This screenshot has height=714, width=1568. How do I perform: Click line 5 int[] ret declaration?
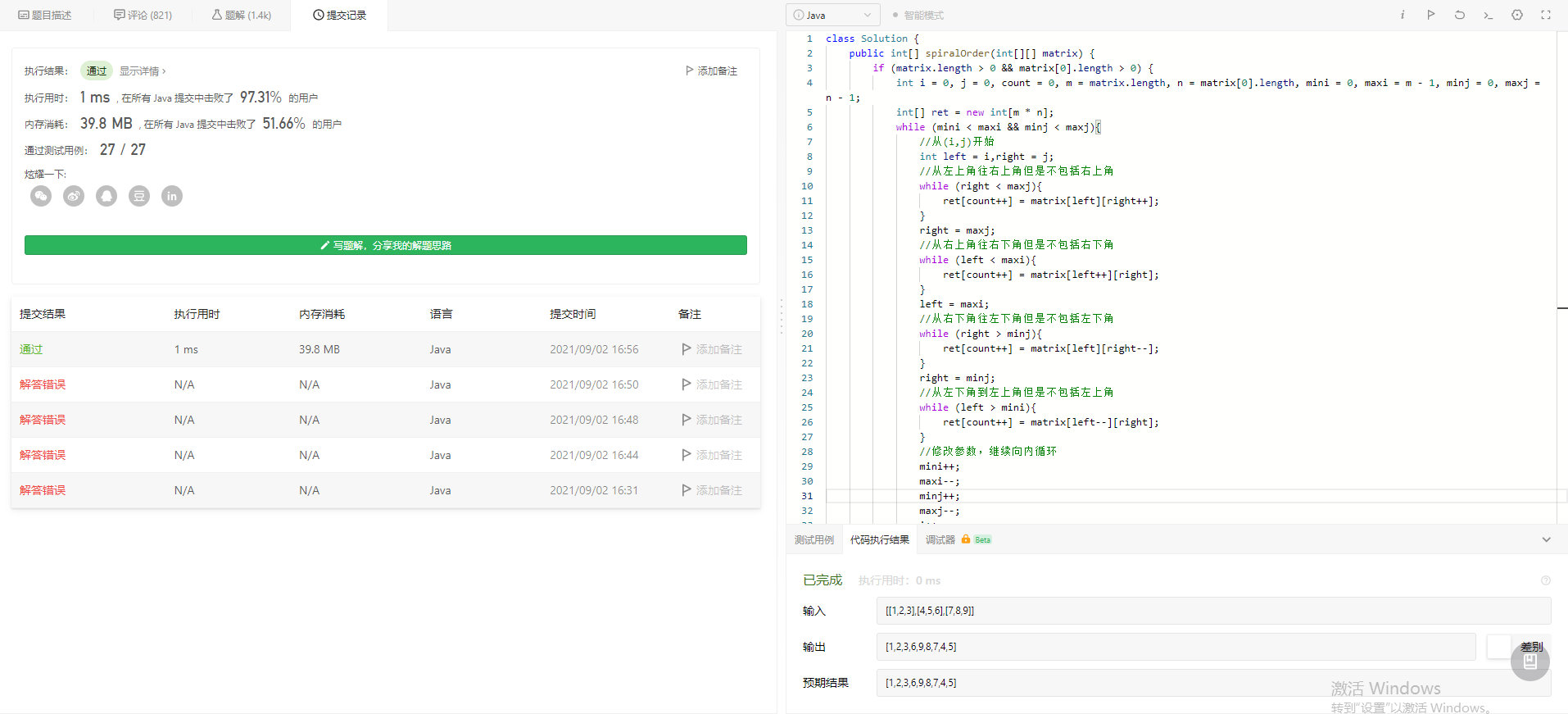pos(975,112)
